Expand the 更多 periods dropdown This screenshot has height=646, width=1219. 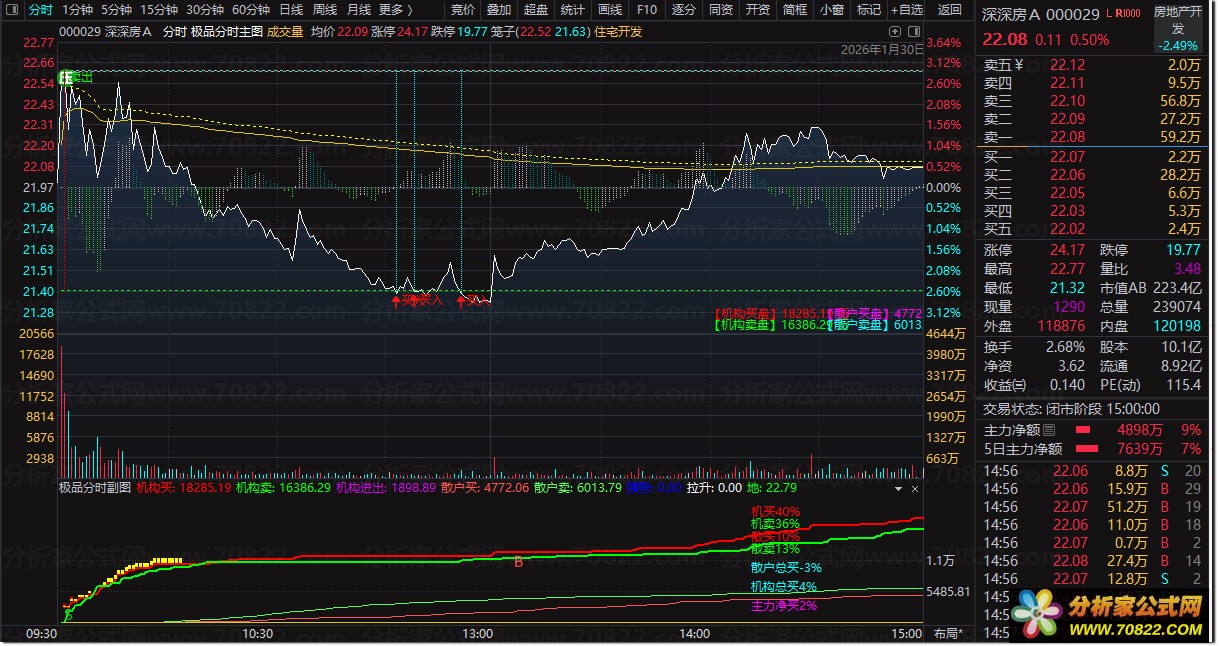pyautogui.click(x=396, y=9)
